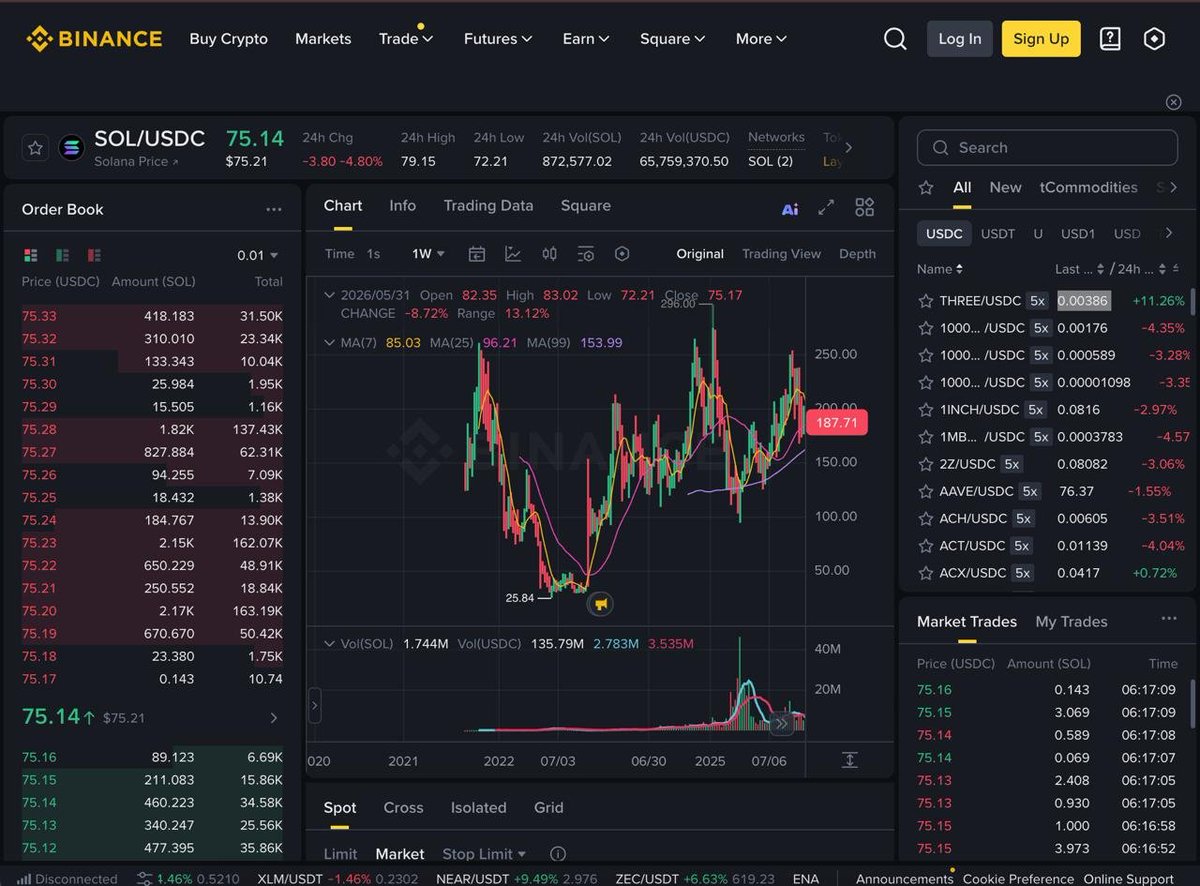Switch to the My Trades tab
Image resolution: width=1200 pixels, height=886 pixels.
1071,622
